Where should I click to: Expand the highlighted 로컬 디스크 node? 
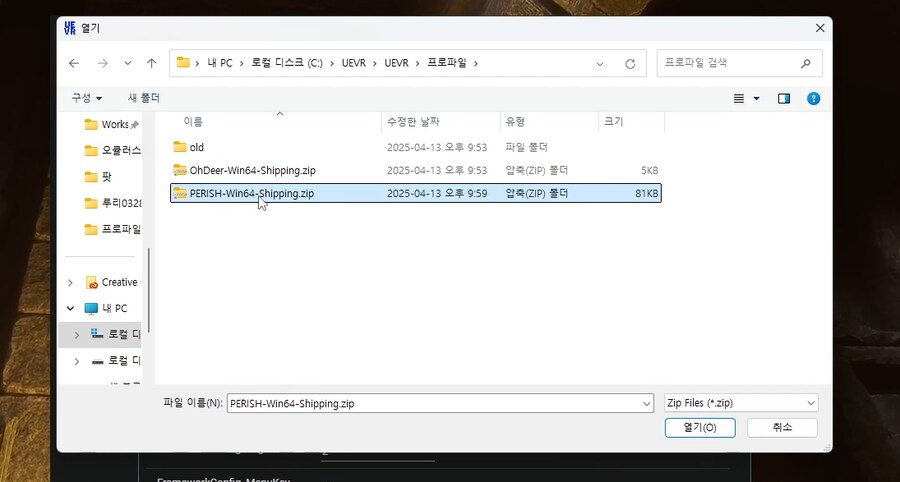coord(77,335)
